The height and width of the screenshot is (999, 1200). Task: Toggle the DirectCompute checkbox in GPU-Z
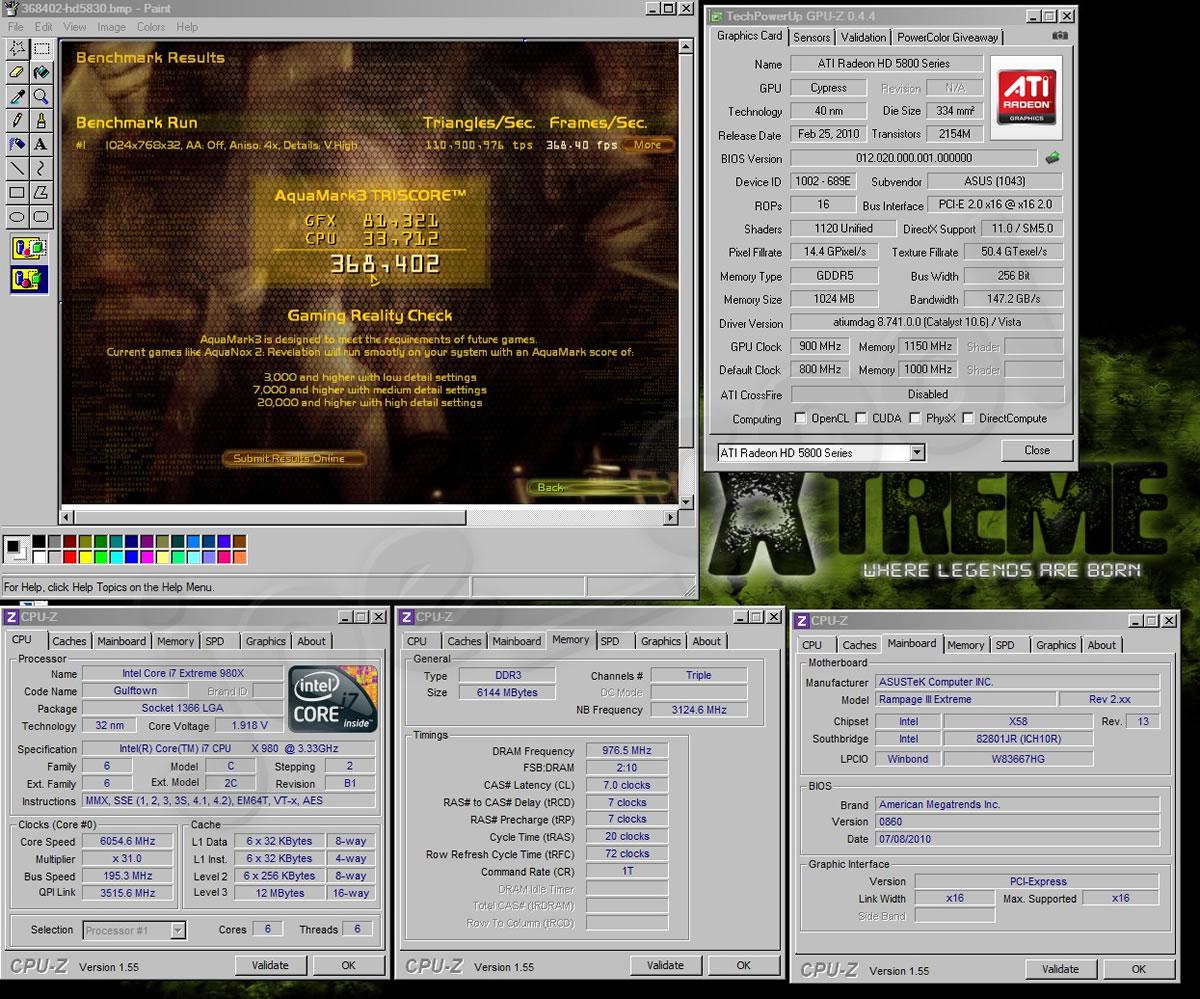[967, 419]
